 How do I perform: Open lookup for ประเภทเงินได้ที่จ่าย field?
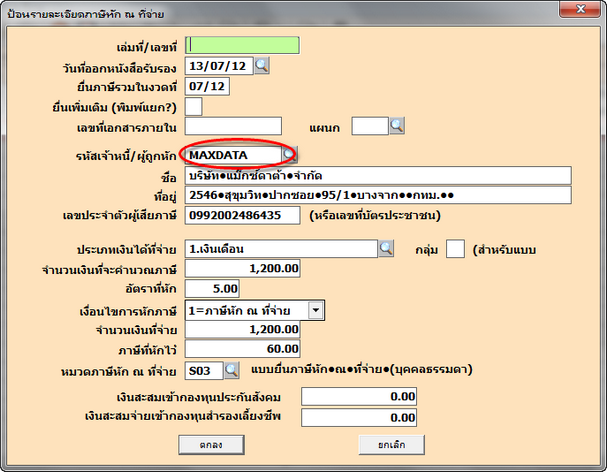[385, 248]
